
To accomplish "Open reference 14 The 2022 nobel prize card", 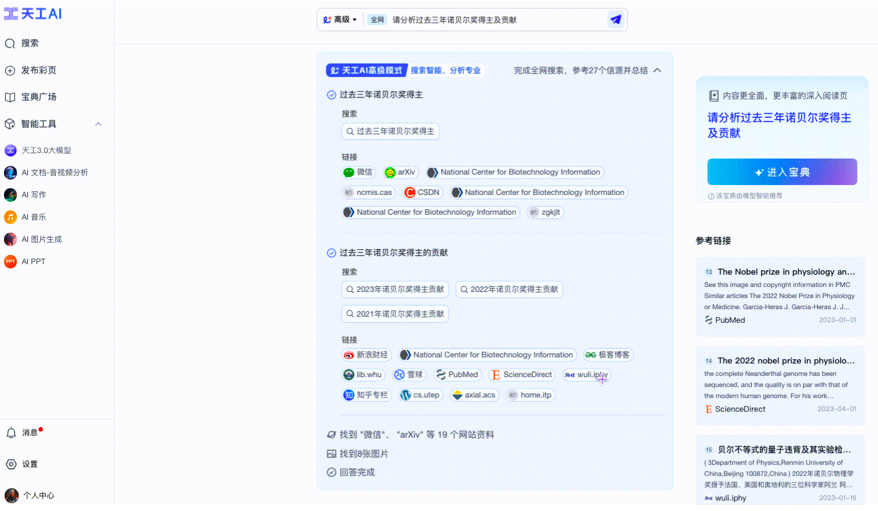I will point(780,385).
